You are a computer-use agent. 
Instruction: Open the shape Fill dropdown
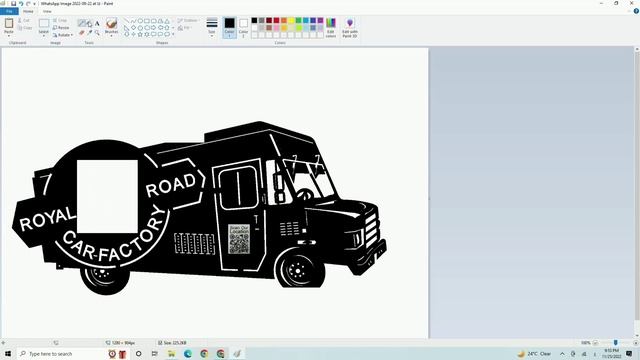click(x=184, y=28)
